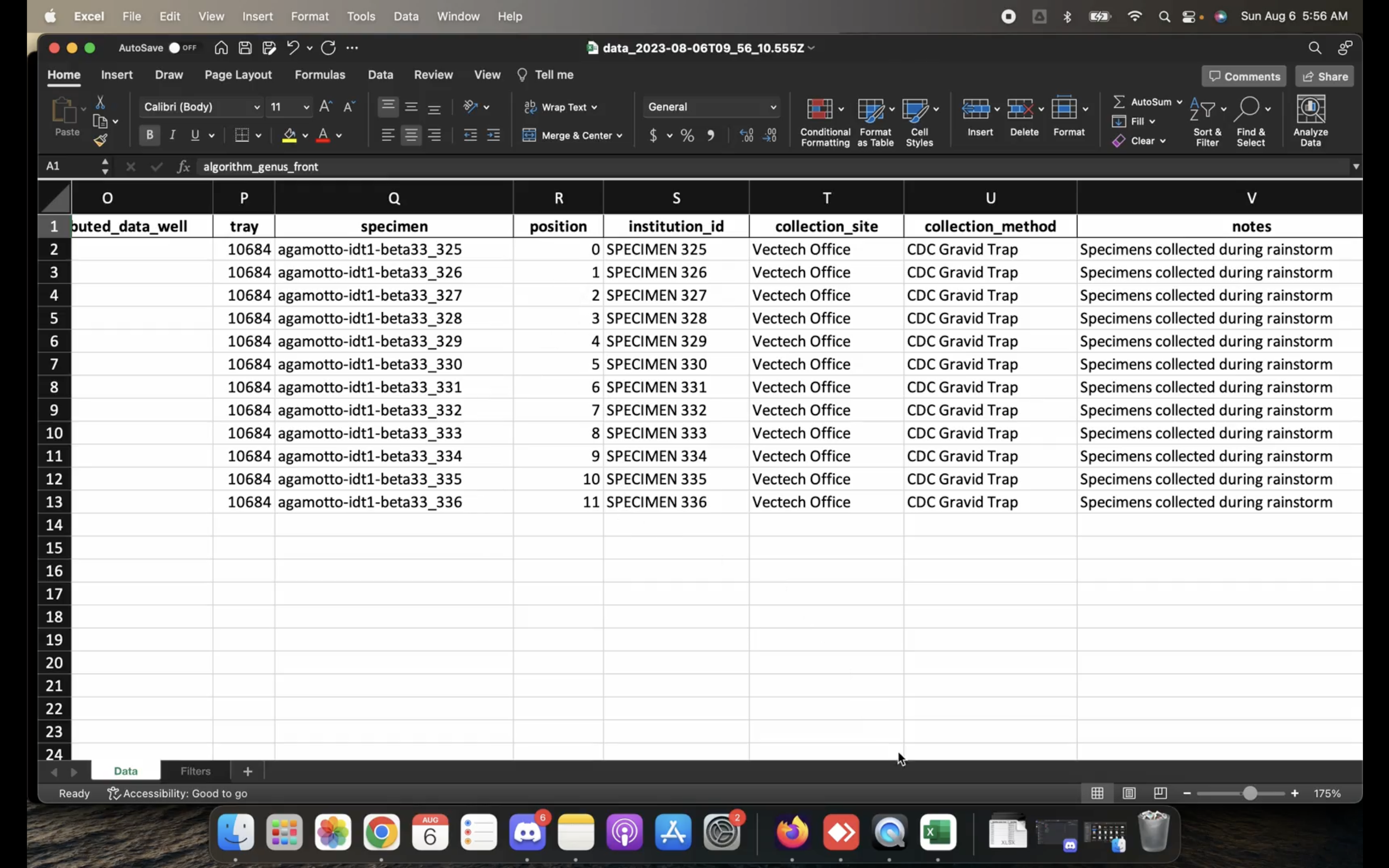This screenshot has width=1389, height=868.
Task: Click the Increase Font Size icon
Action: tap(325, 107)
